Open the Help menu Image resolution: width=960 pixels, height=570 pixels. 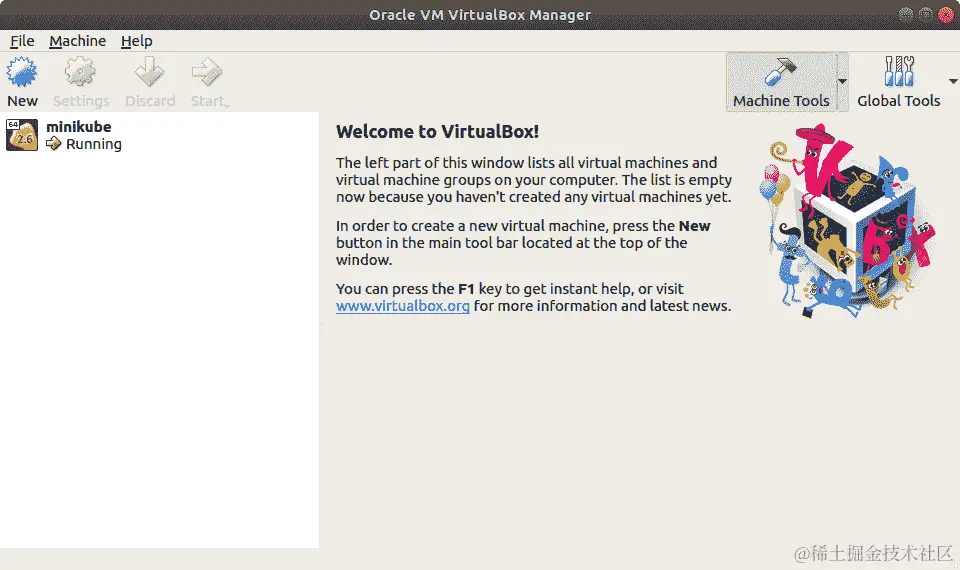[136, 41]
